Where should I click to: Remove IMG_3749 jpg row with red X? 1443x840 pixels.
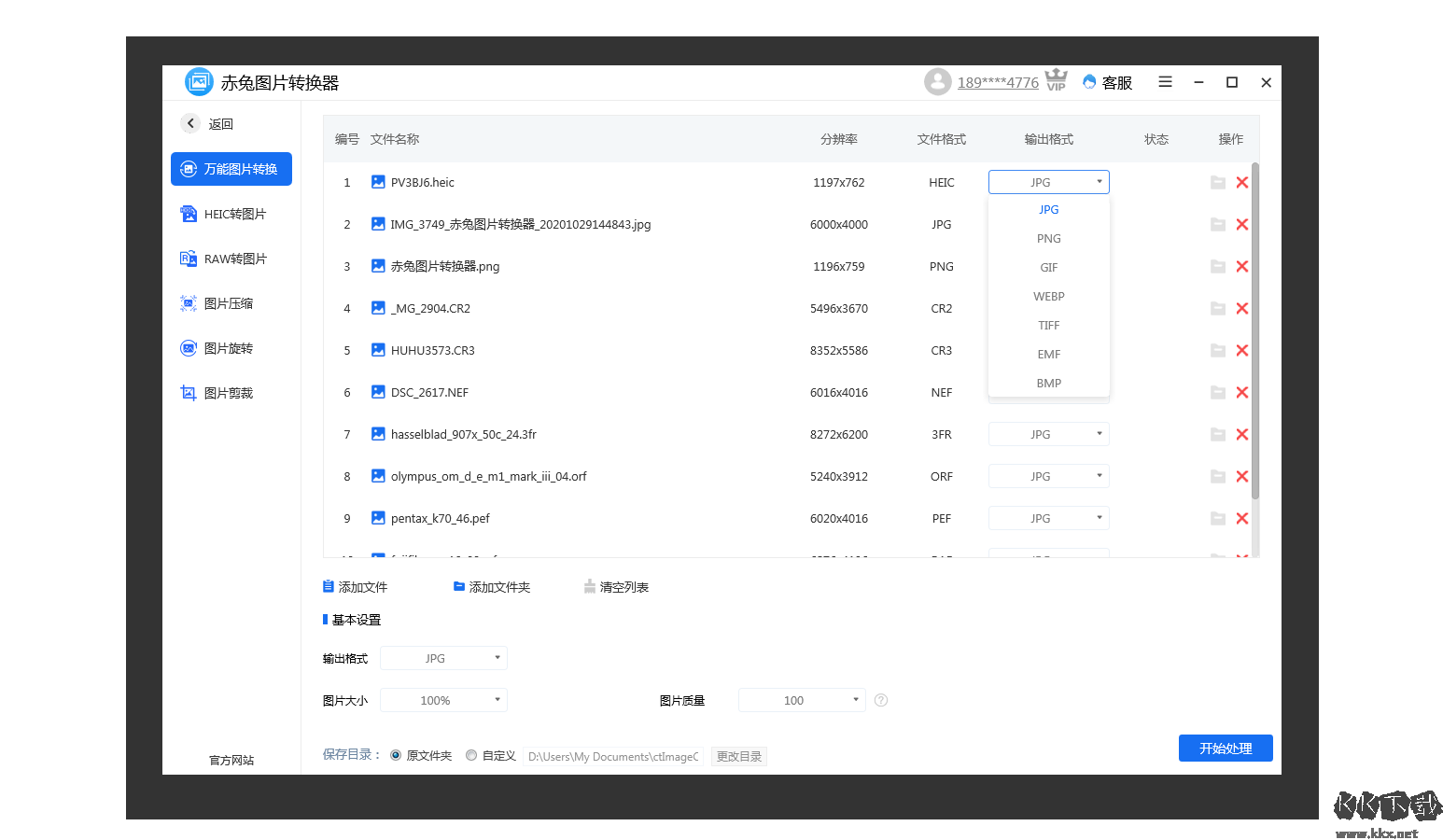pyautogui.click(x=1242, y=224)
